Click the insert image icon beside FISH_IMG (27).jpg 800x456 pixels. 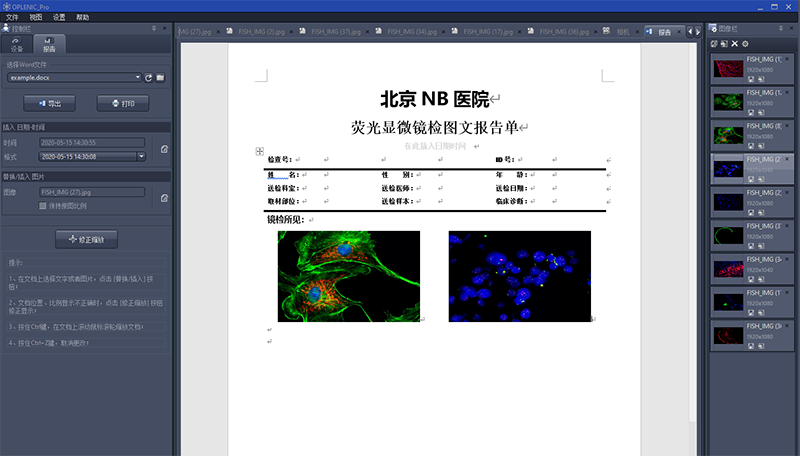tap(164, 198)
